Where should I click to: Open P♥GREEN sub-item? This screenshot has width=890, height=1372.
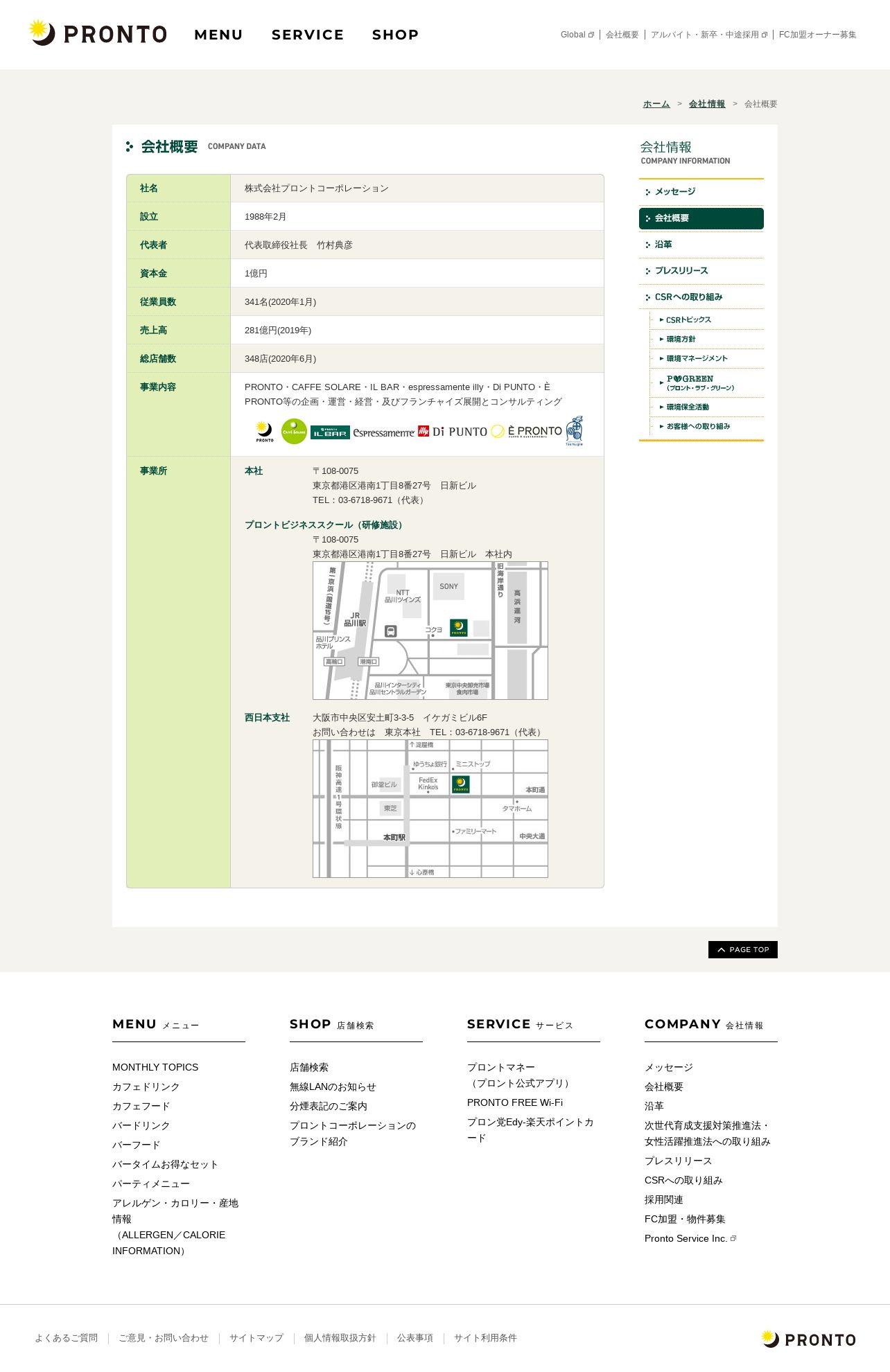point(707,383)
